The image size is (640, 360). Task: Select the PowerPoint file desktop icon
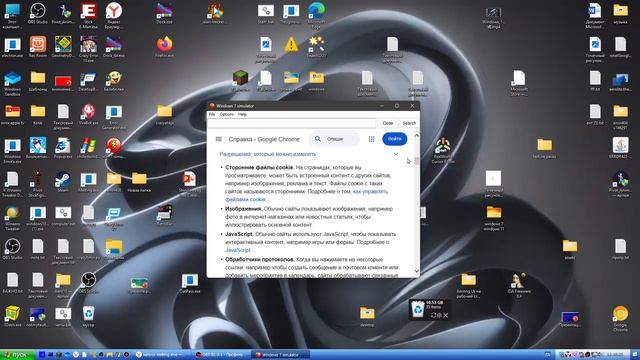click(x=189, y=184)
